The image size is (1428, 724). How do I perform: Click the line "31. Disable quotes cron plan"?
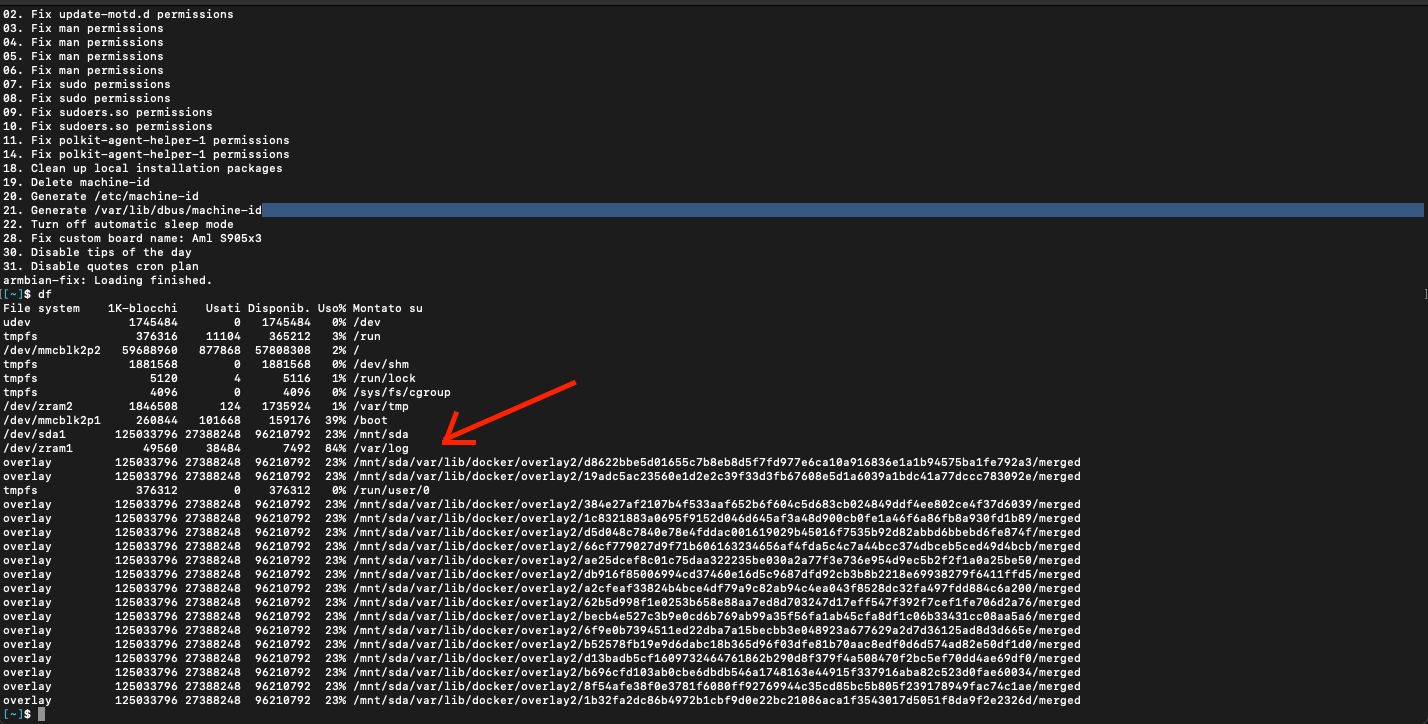click(101, 266)
